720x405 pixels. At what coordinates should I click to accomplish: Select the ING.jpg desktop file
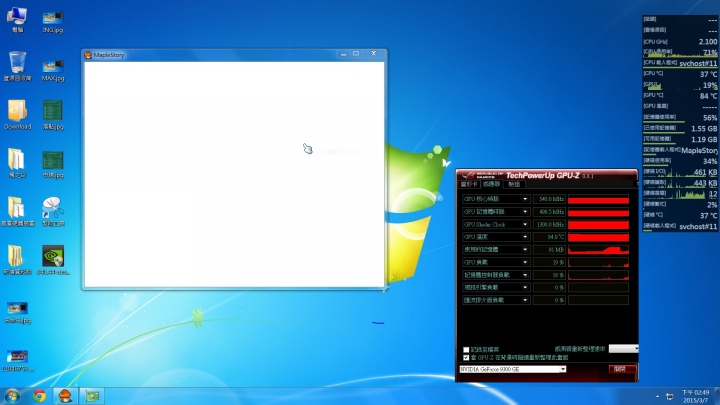53,22
